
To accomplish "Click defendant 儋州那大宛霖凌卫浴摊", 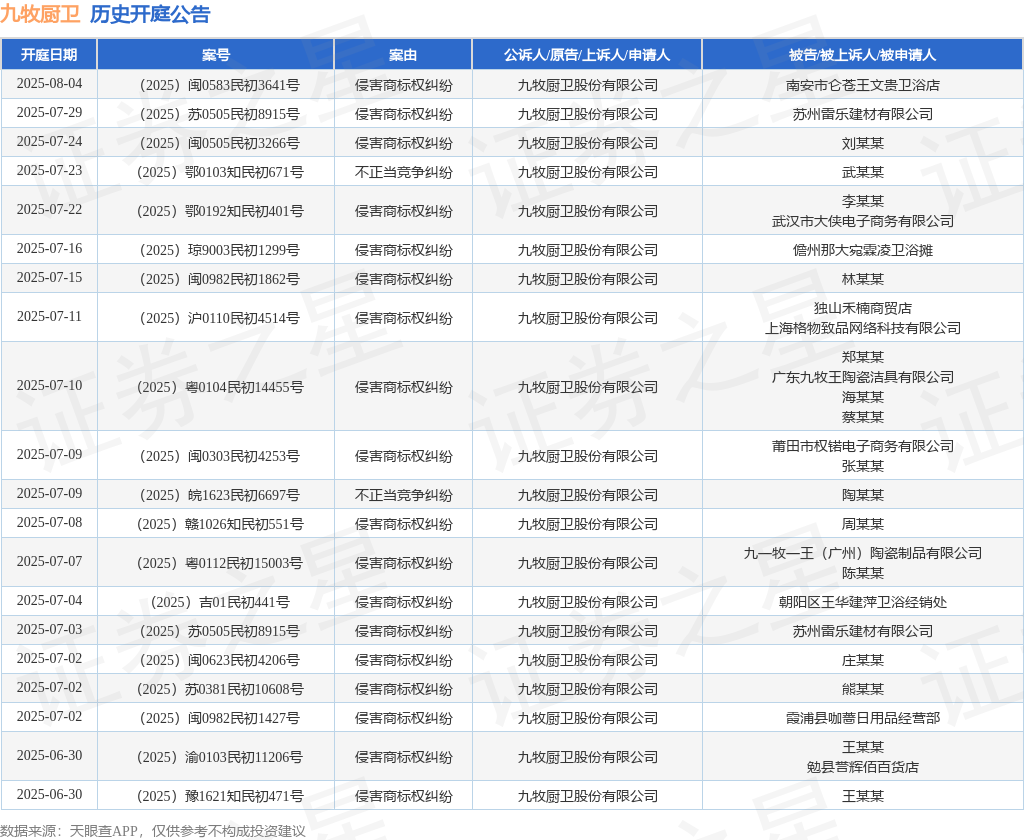I will tap(863, 250).
